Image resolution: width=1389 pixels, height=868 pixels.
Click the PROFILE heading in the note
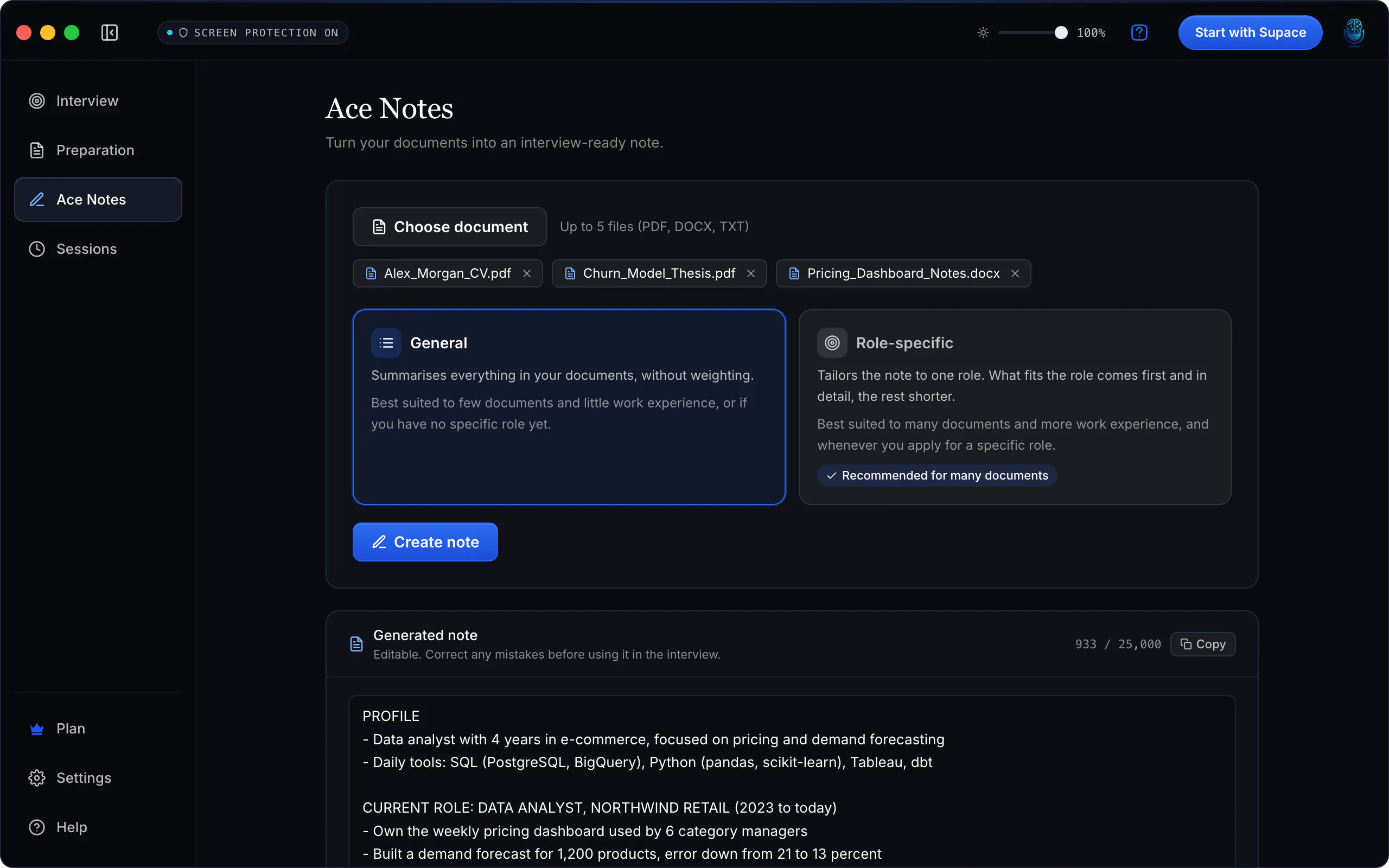[391, 716]
